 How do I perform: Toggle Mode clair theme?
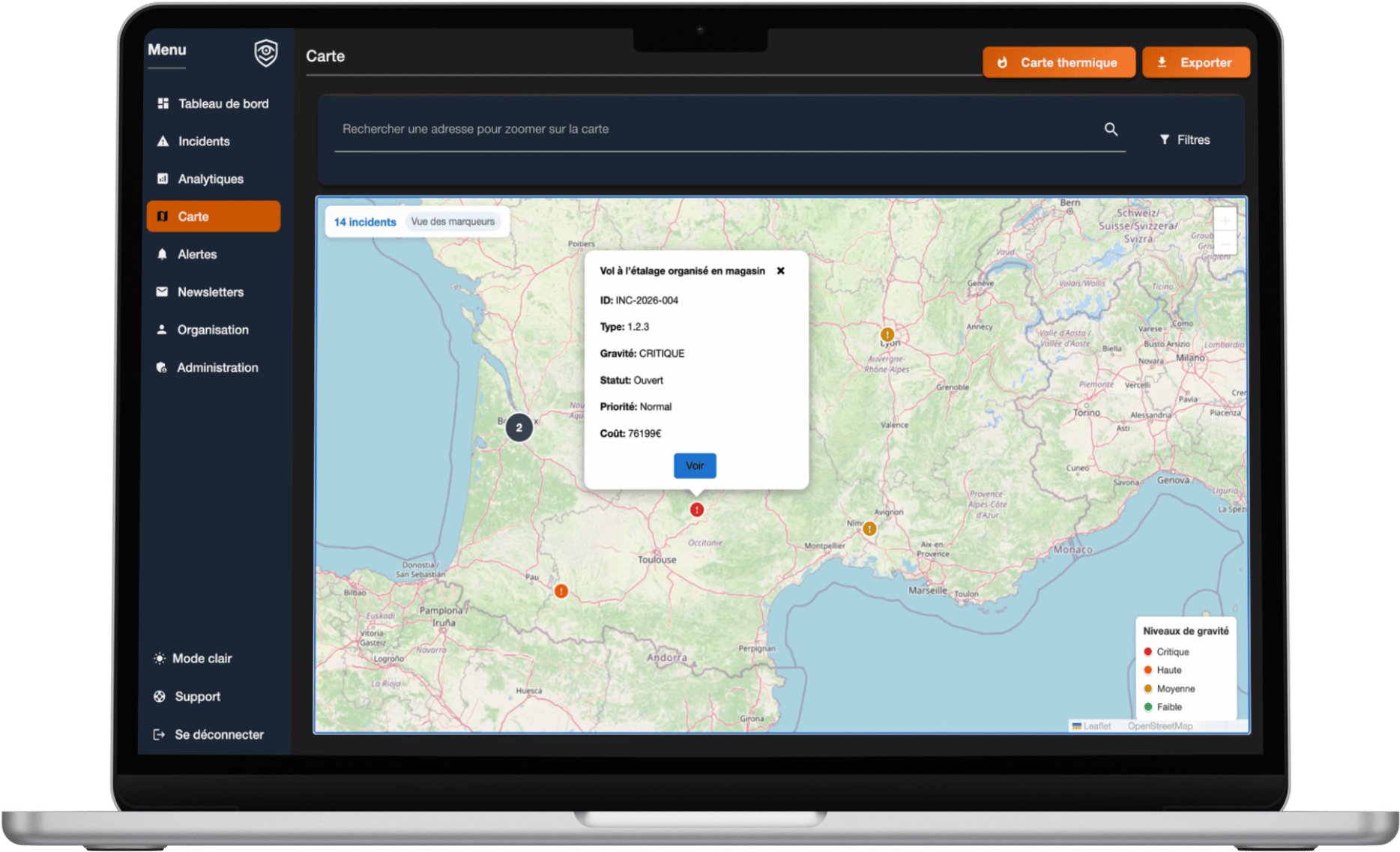tap(193, 659)
